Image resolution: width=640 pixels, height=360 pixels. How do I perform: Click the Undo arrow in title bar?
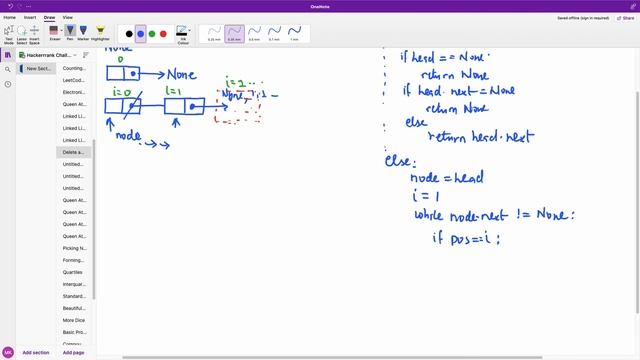11,6
